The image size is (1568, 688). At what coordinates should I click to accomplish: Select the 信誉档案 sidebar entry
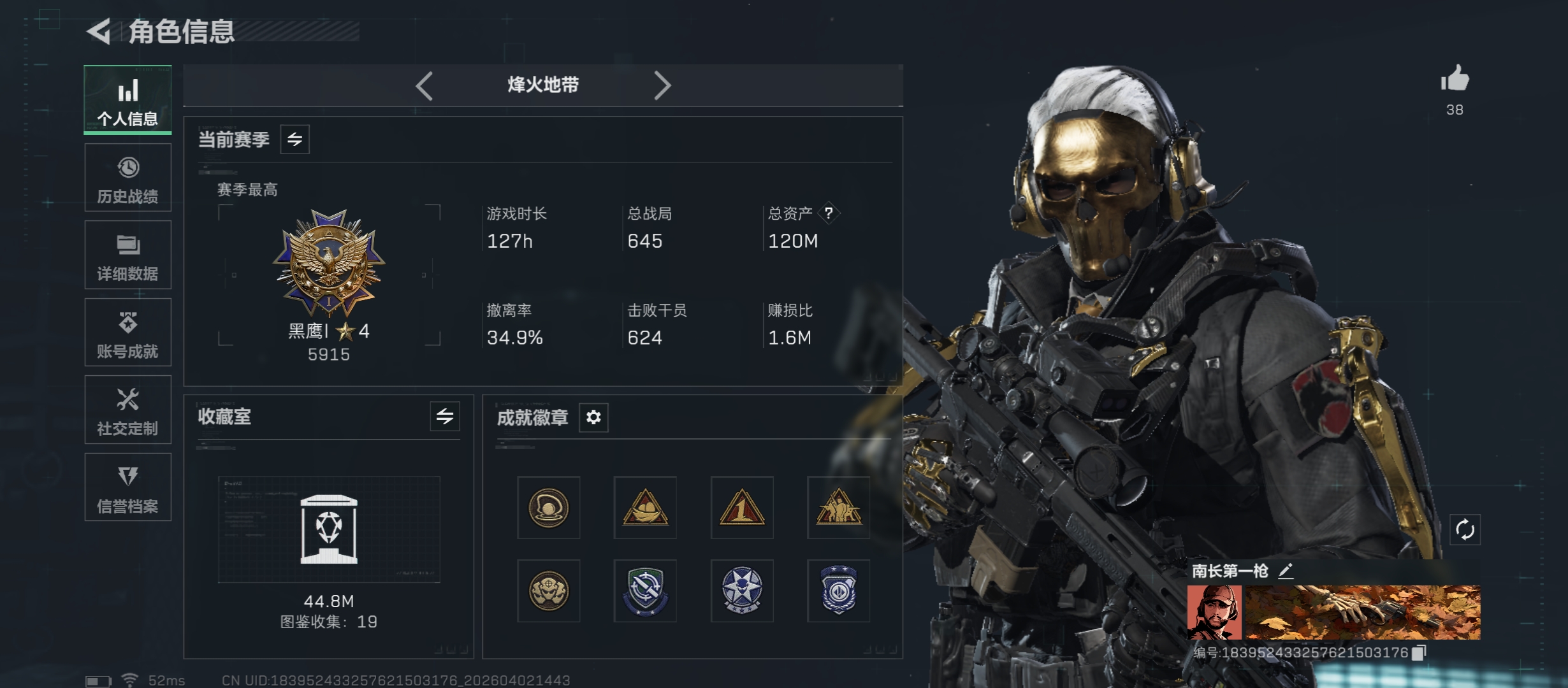pos(128,487)
